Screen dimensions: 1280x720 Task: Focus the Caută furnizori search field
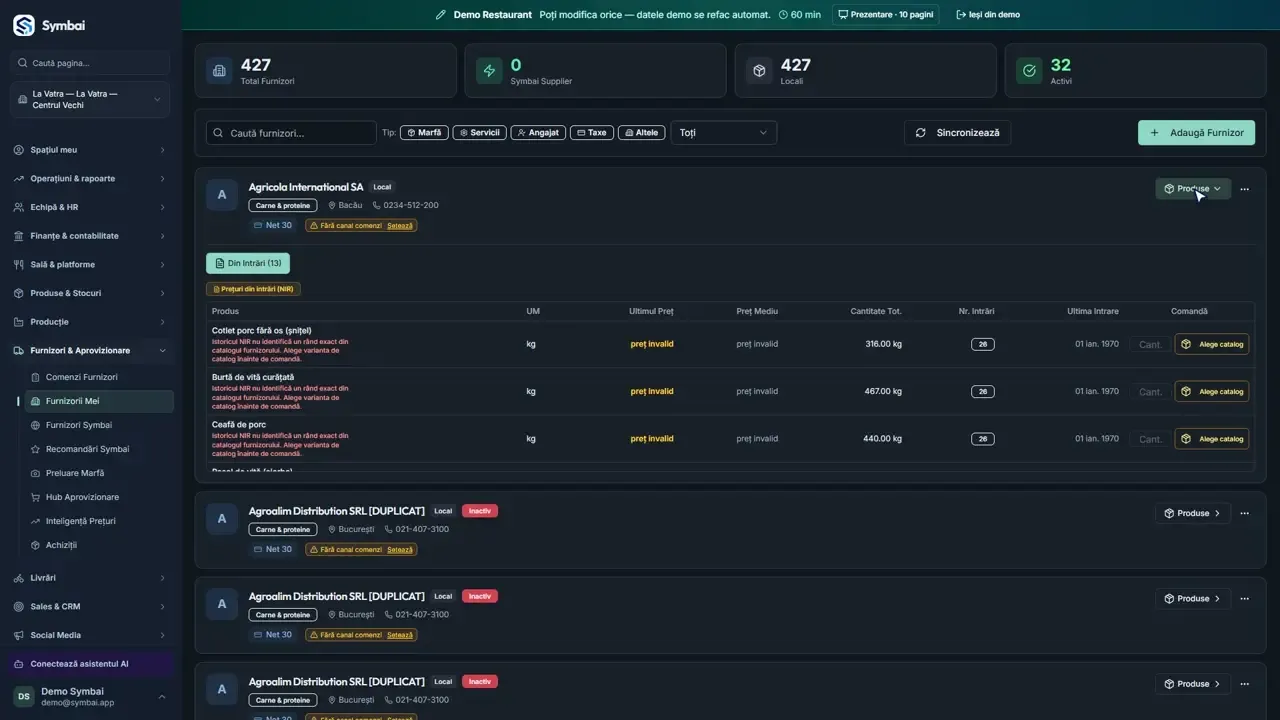pyautogui.click(x=291, y=133)
